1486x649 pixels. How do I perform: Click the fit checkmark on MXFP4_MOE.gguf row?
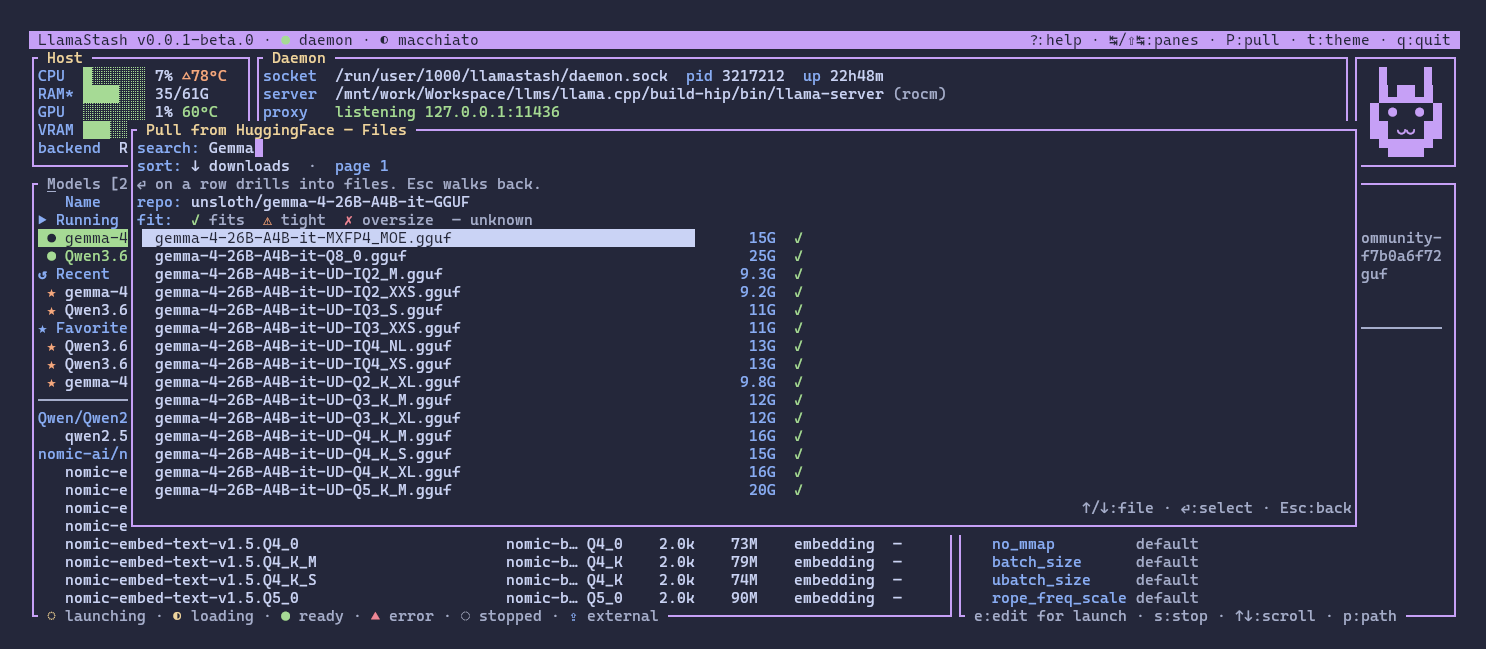tap(798, 238)
